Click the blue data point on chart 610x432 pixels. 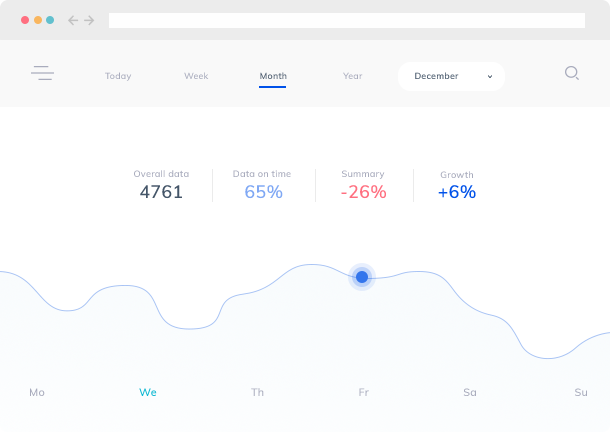pyautogui.click(x=362, y=277)
